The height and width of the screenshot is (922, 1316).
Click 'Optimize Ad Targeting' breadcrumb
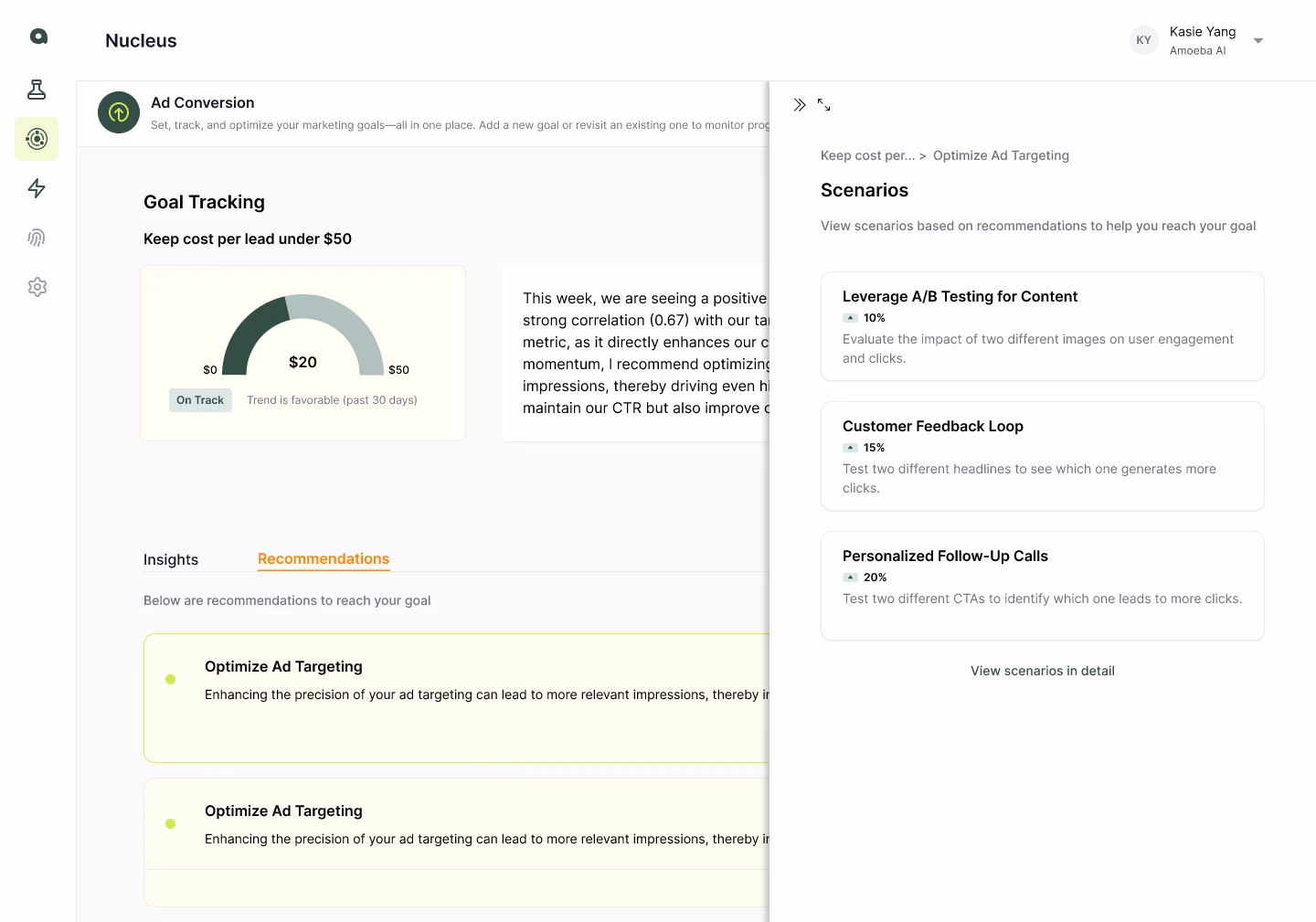tap(1001, 155)
